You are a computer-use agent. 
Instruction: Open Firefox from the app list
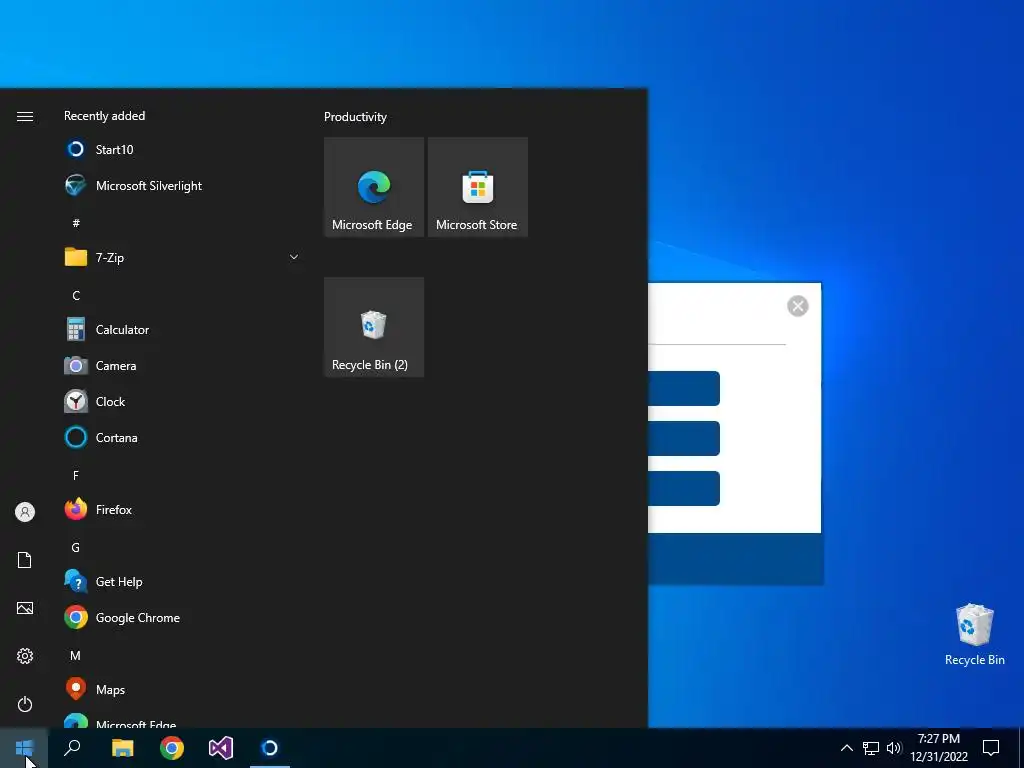click(183, 509)
